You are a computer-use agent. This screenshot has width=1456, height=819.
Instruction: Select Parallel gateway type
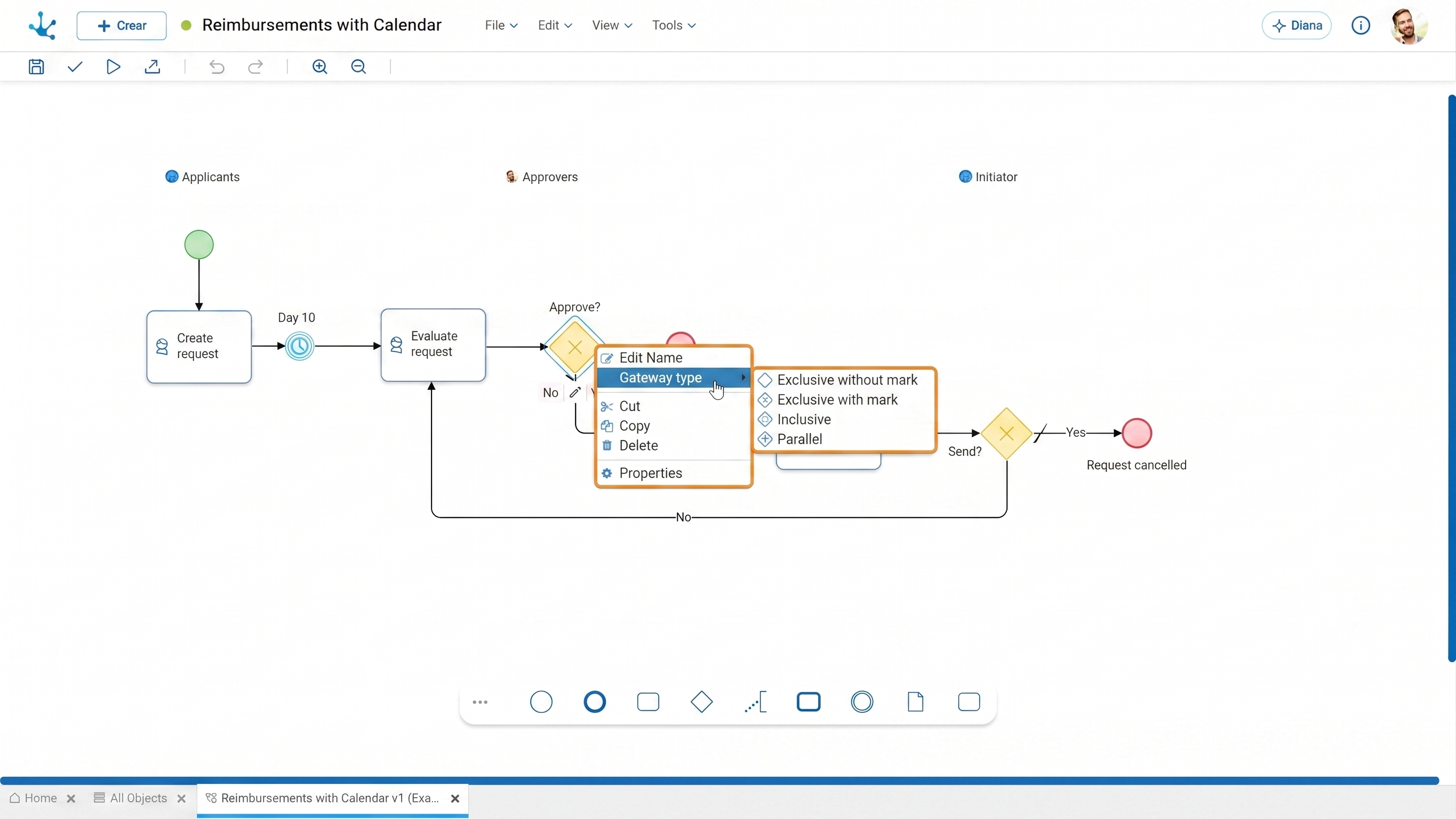[x=844, y=439]
